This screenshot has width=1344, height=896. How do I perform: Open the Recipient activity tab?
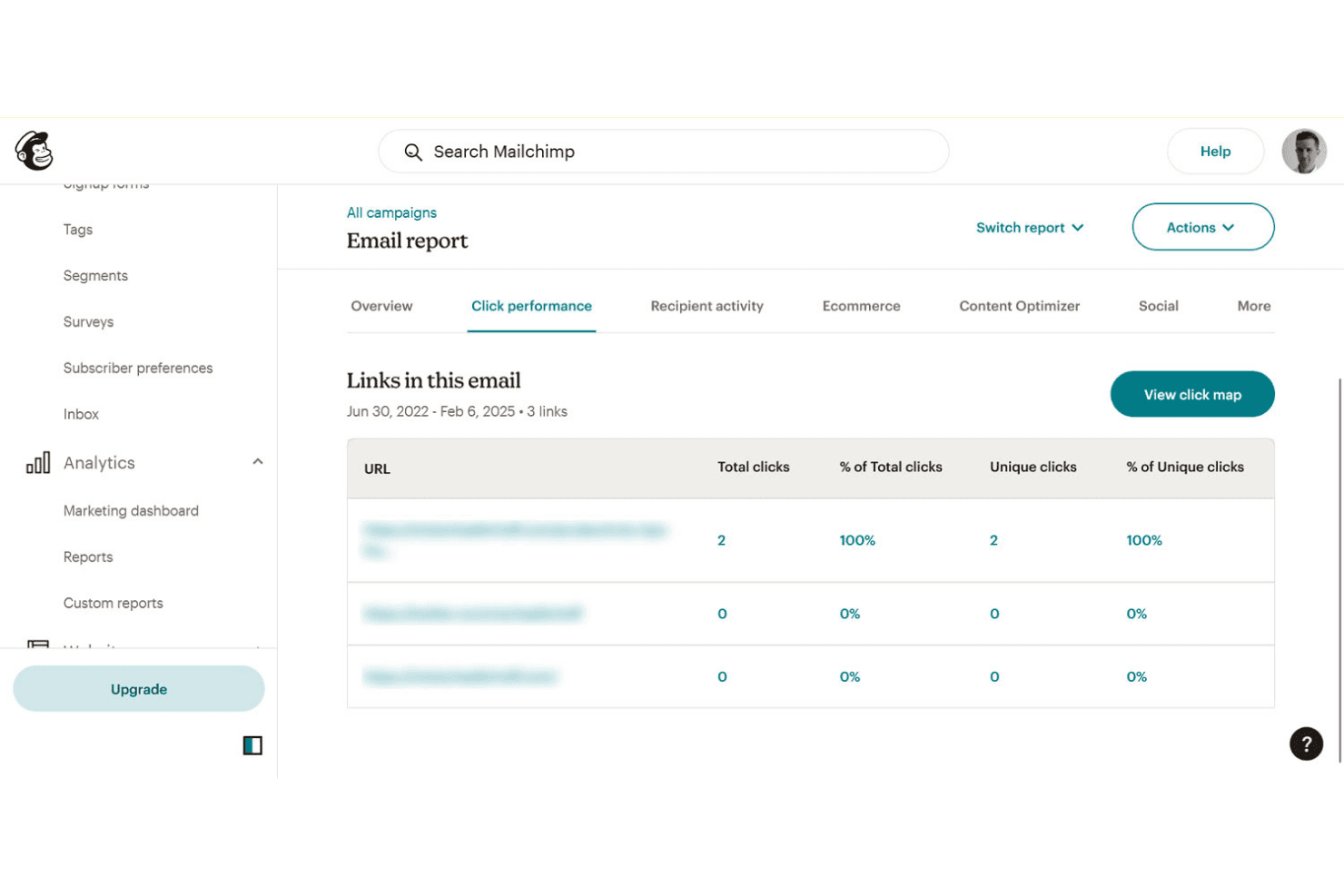pos(707,306)
